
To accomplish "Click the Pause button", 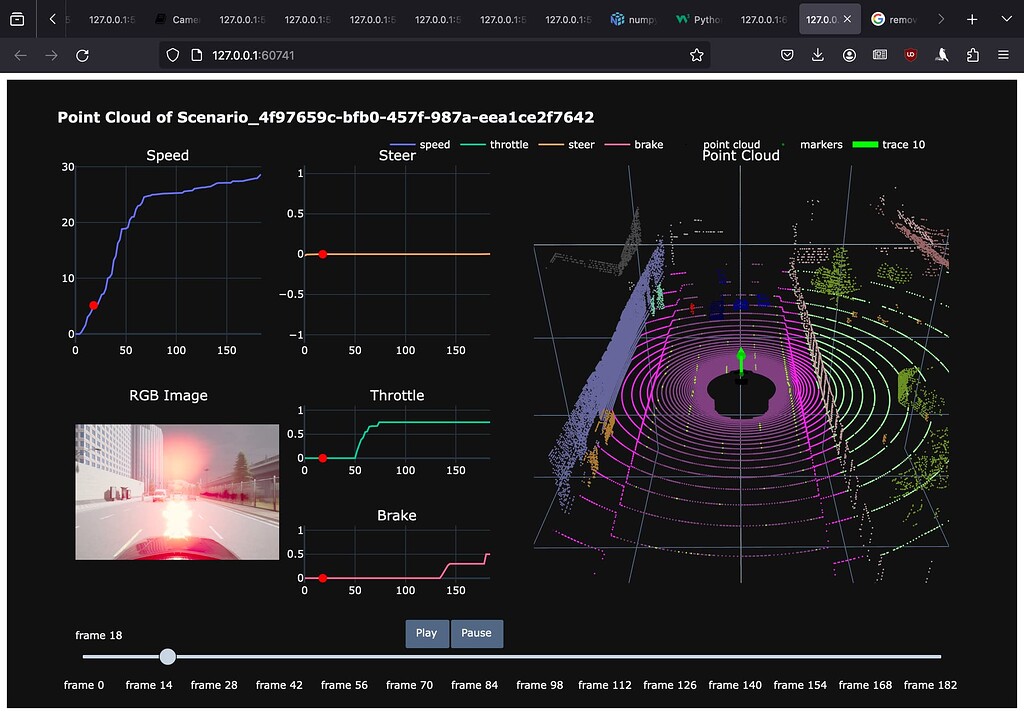I will click(x=477, y=633).
